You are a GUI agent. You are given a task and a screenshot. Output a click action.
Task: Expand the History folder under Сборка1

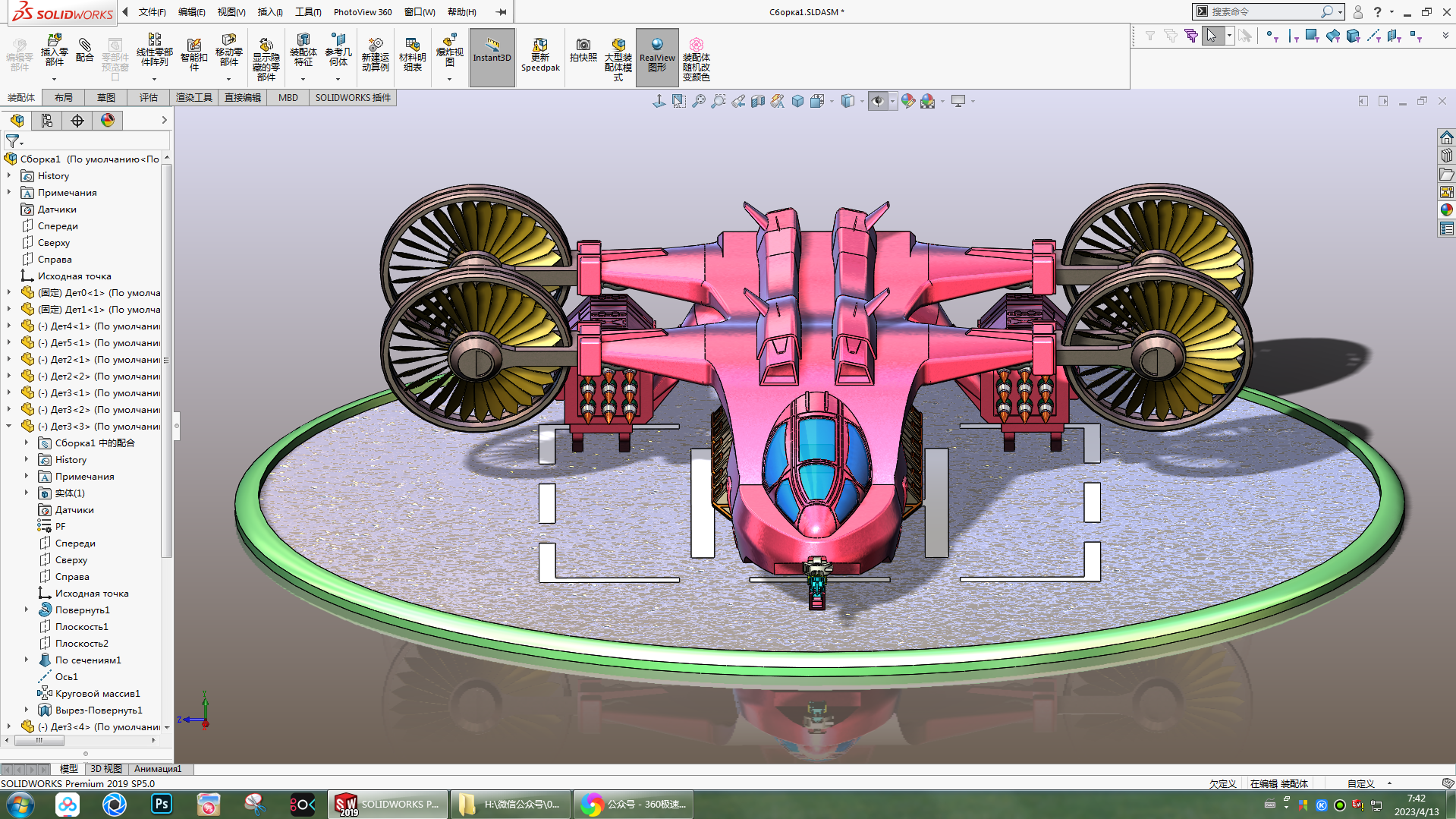pyautogui.click(x=9, y=176)
